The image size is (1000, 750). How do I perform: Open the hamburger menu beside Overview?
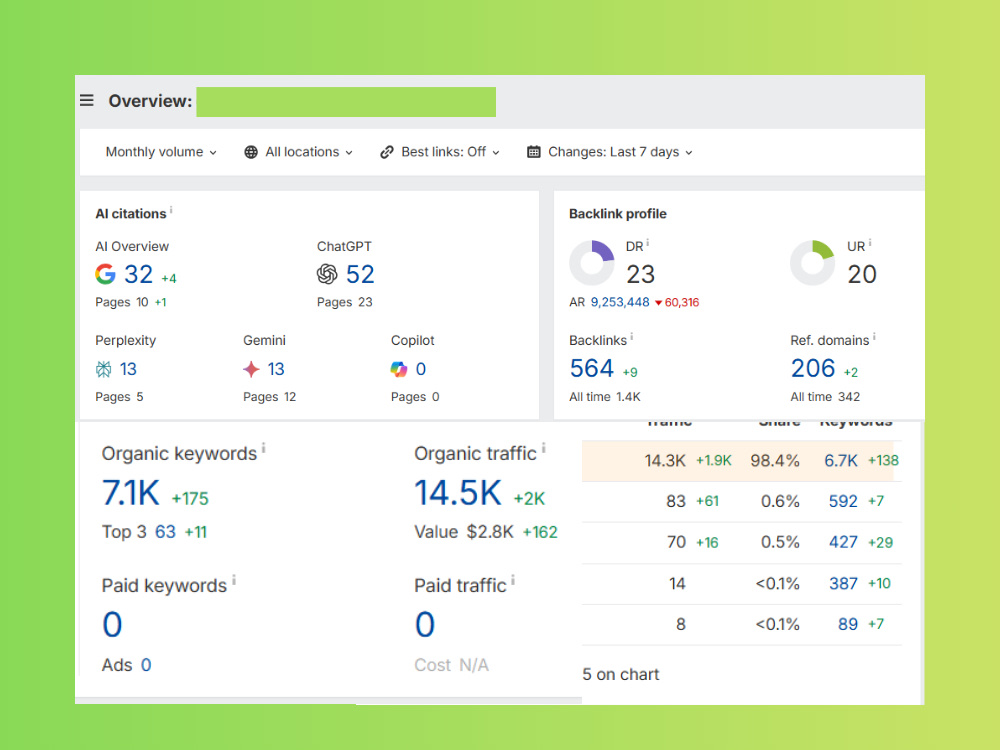click(87, 101)
